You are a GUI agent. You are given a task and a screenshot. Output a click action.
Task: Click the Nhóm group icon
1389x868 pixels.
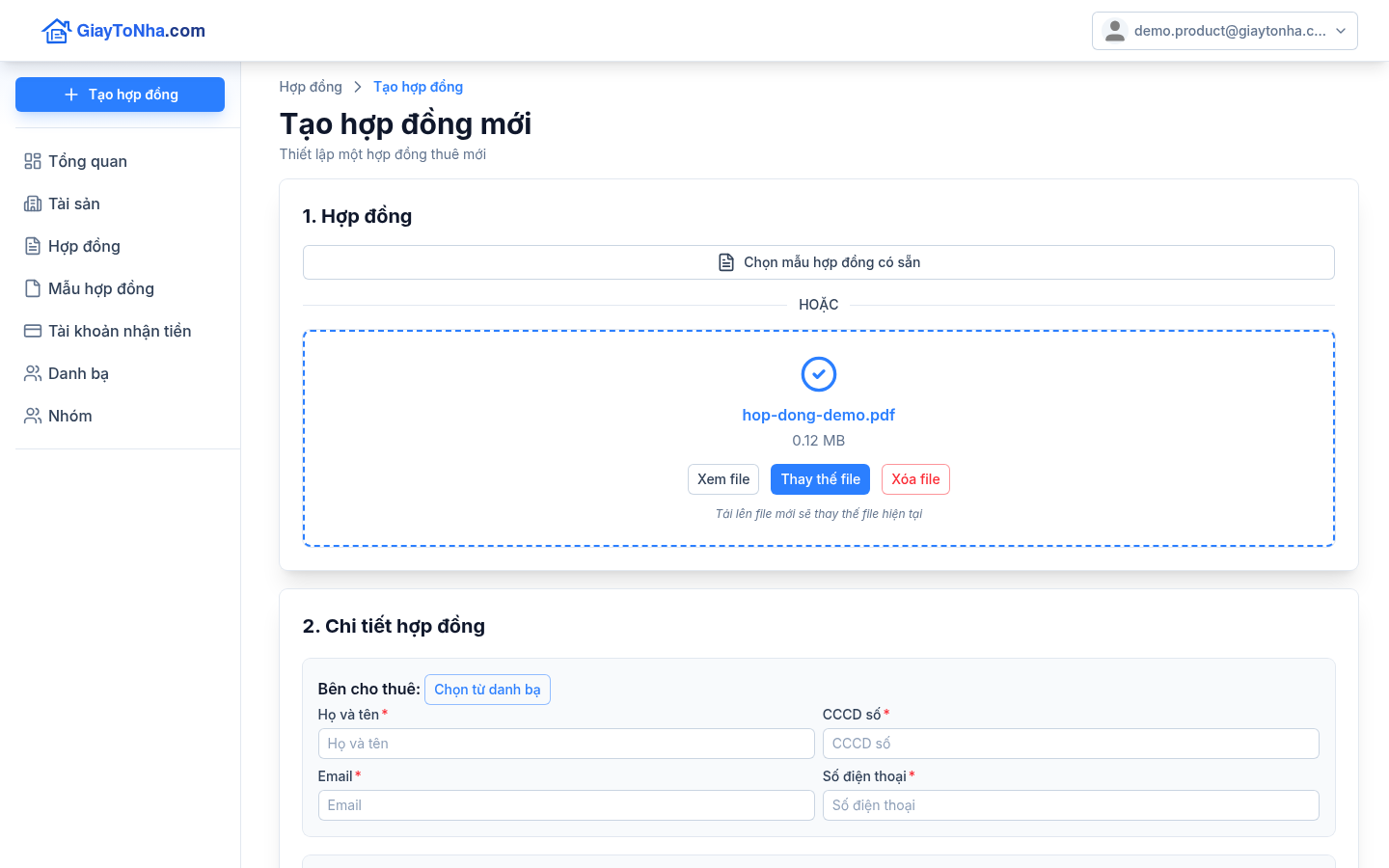[x=33, y=416]
